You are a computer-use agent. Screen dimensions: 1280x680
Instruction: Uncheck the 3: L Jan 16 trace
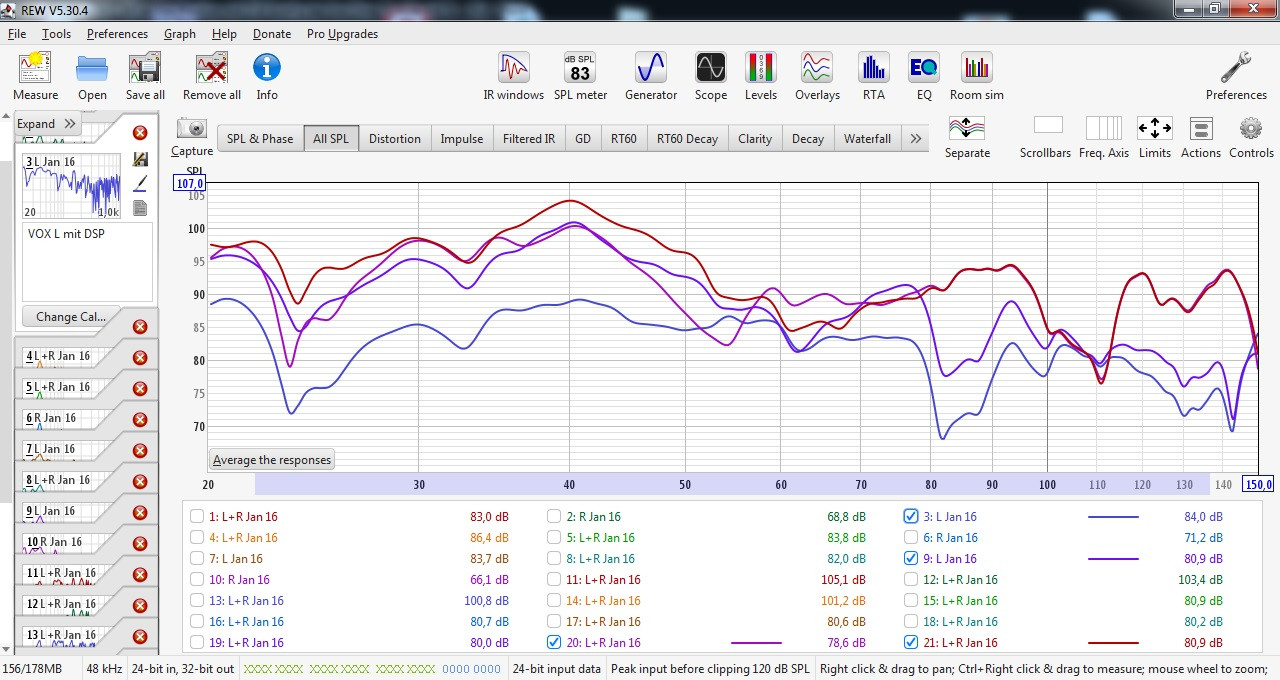tap(910, 517)
